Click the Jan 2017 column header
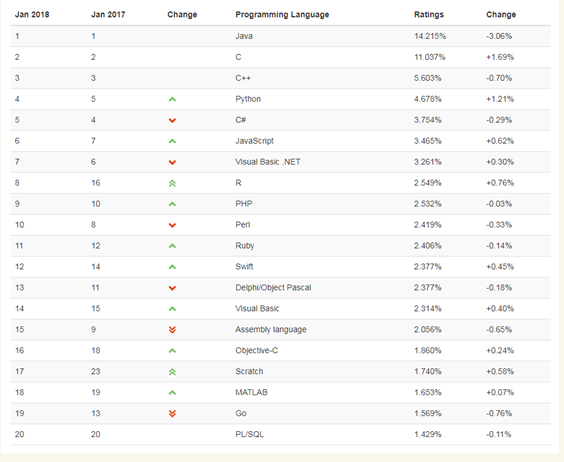This screenshot has height=462, width=564. click(108, 15)
